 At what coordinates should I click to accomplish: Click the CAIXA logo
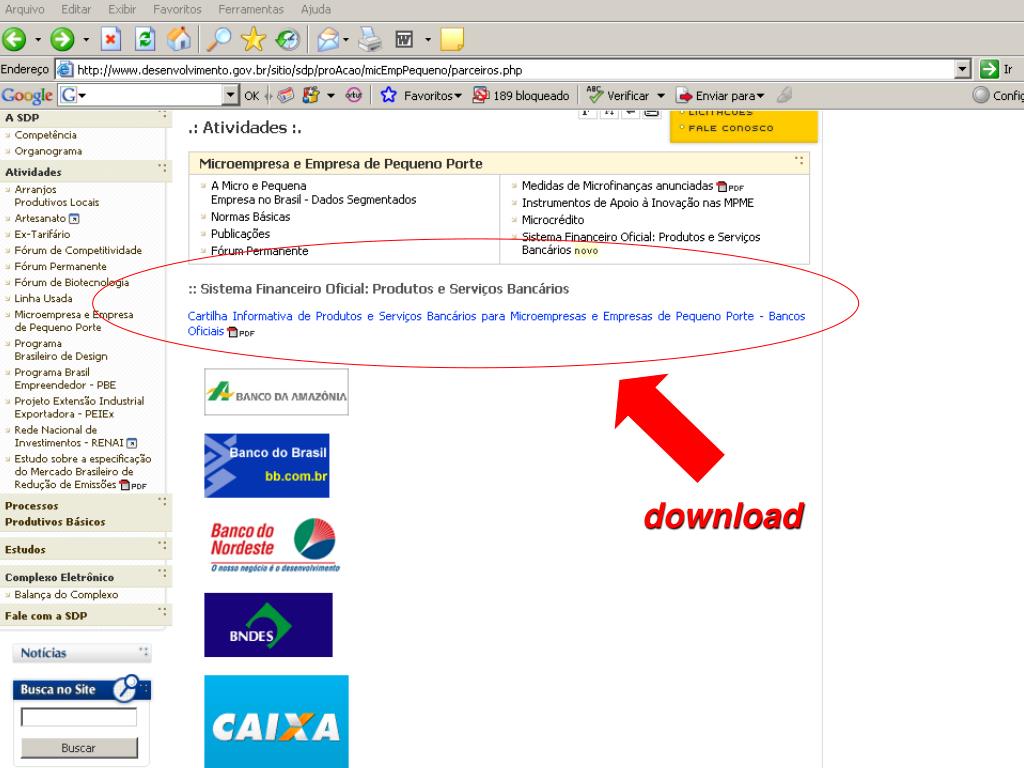(x=276, y=722)
